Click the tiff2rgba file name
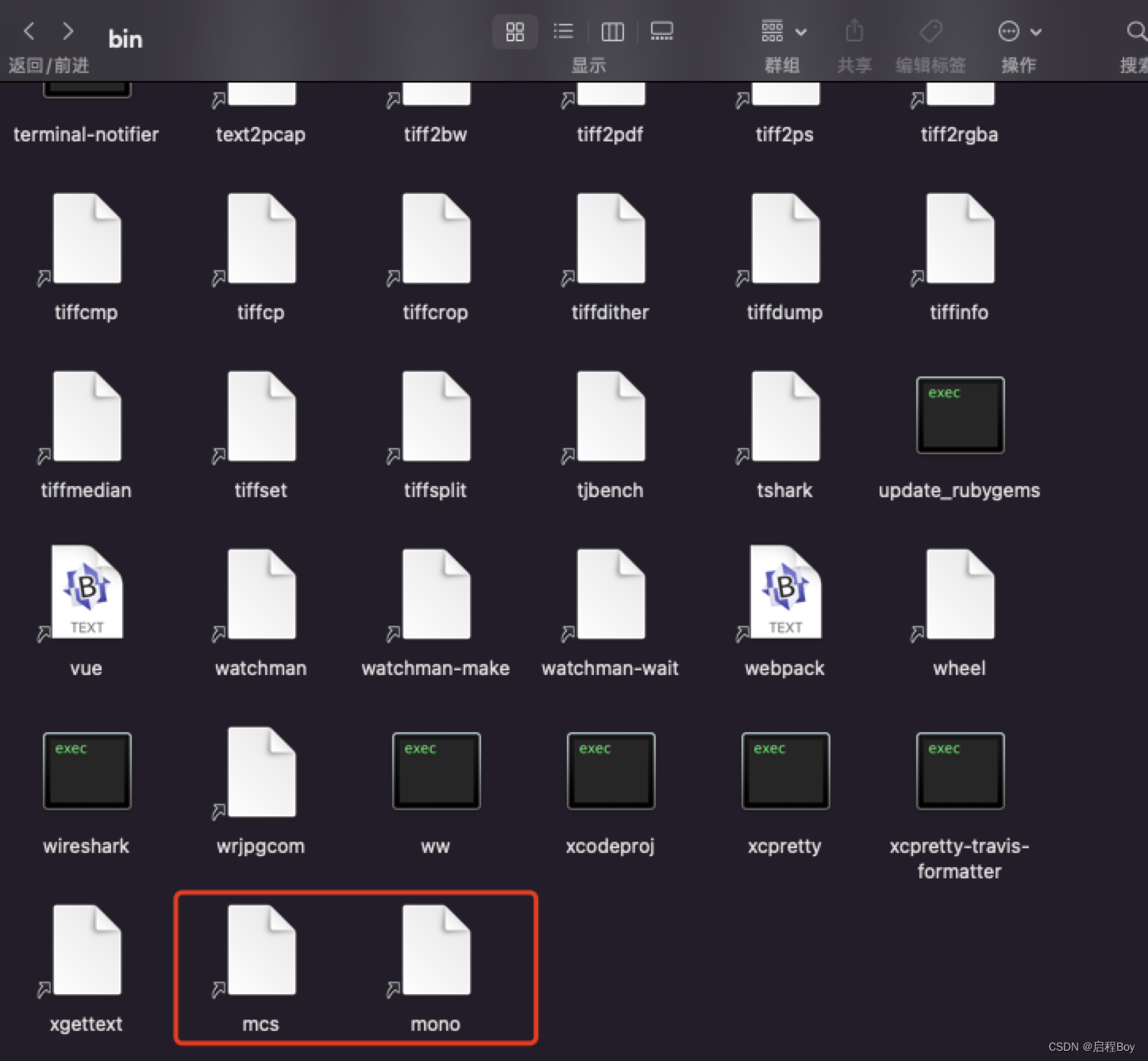This screenshot has width=1148, height=1061. coord(959,135)
